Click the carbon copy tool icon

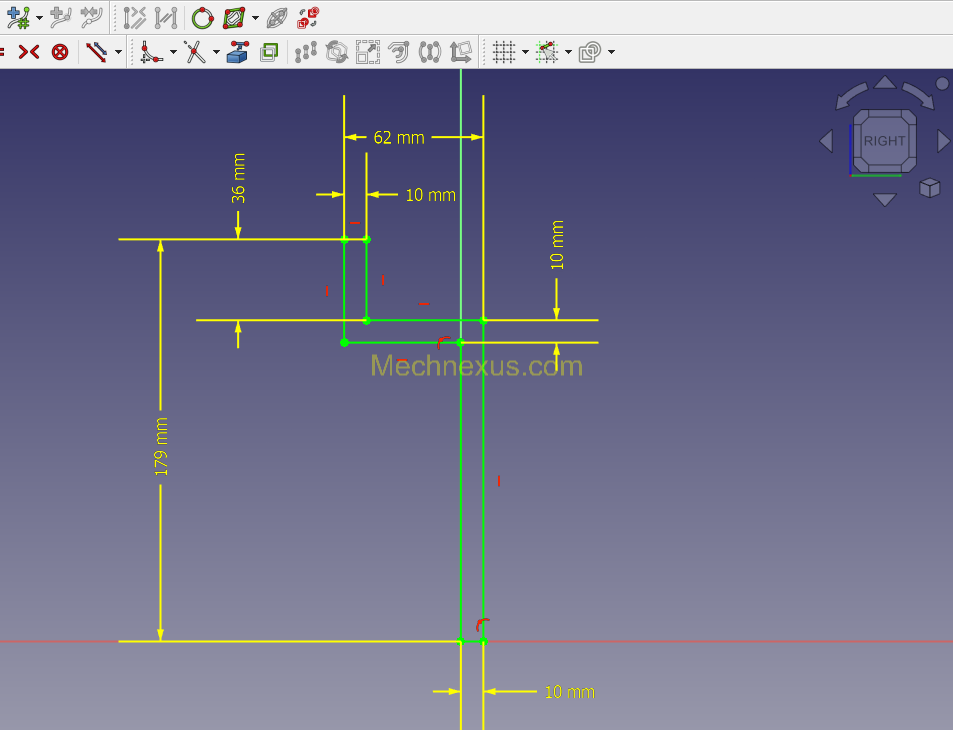268,51
